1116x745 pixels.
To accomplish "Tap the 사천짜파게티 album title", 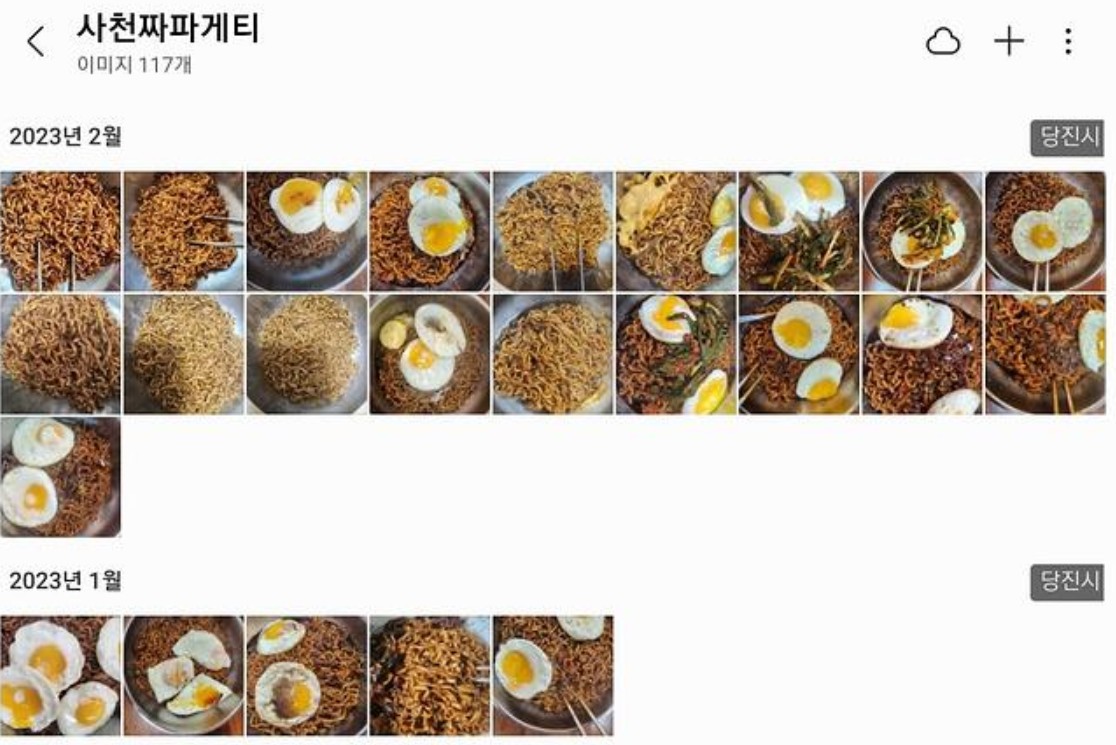I will 168,30.
